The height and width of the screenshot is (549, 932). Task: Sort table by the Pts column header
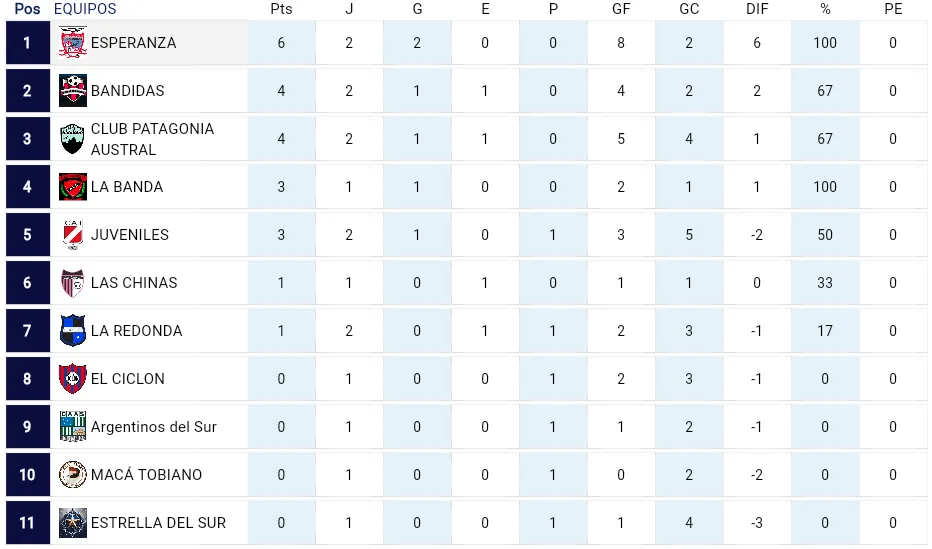click(x=281, y=9)
